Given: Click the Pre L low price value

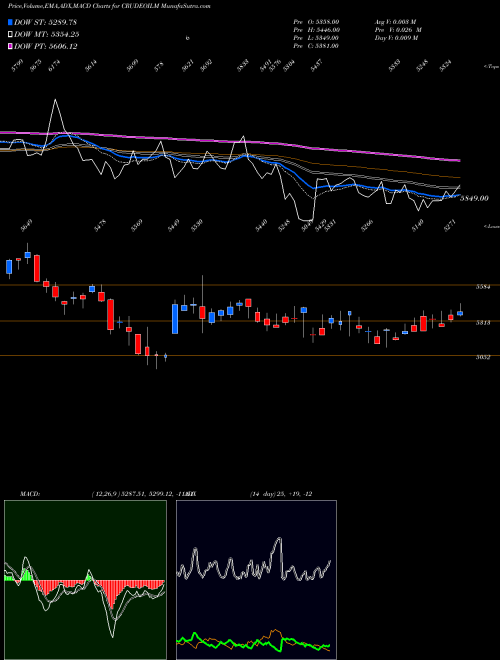Looking at the screenshot, I should pyautogui.click(x=327, y=38).
